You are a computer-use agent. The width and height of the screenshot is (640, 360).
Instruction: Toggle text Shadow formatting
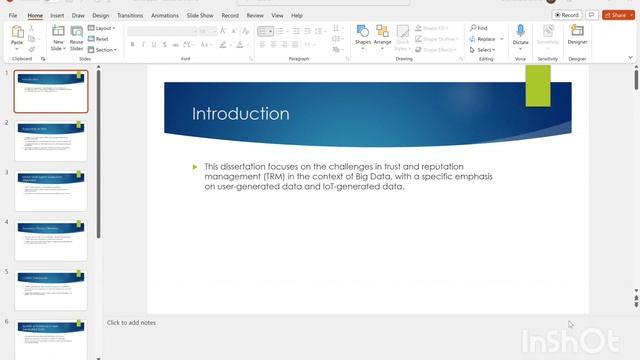click(x=164, y=44)
